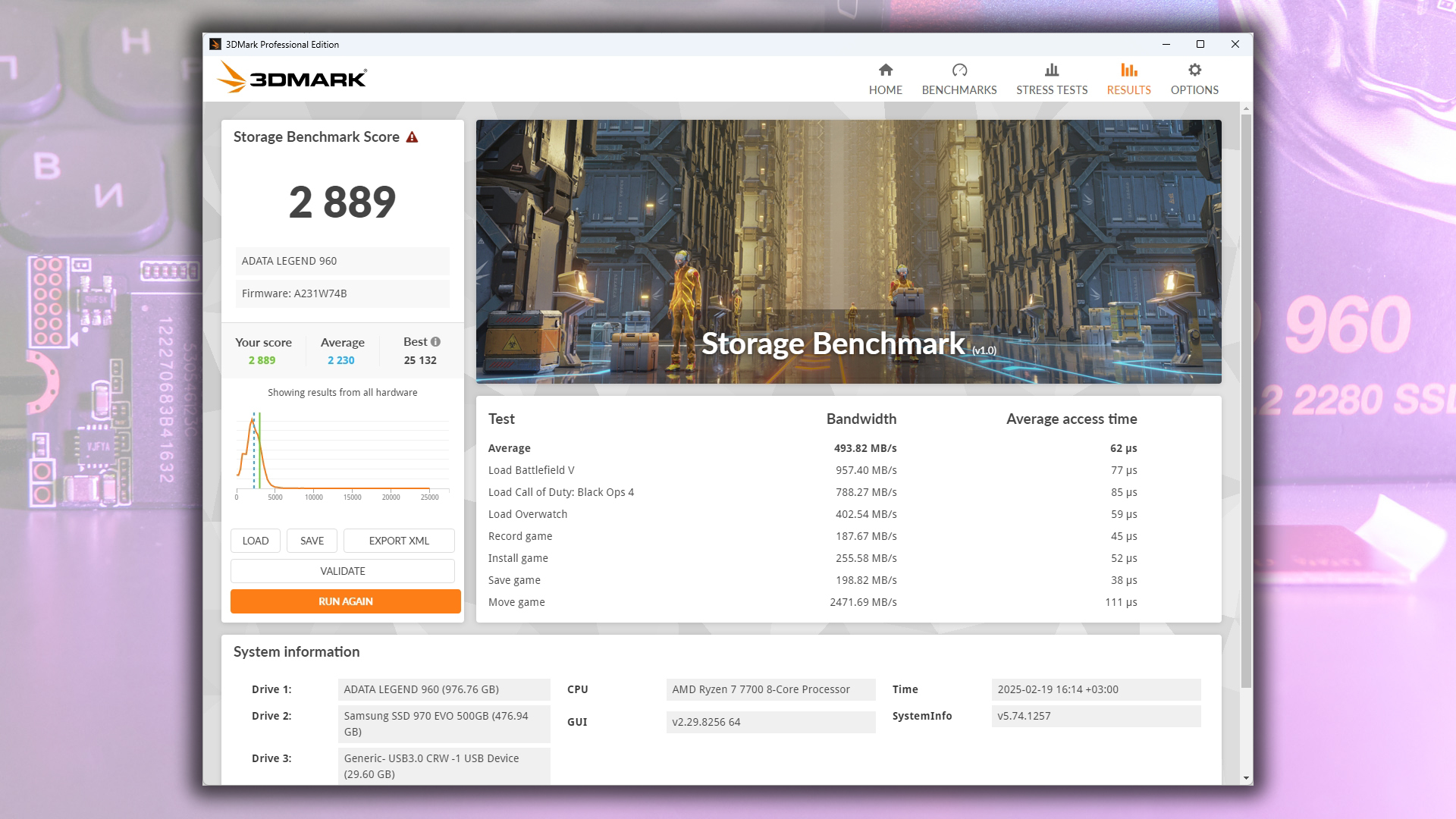Viewport: 1456px width, 819px height.
Task: Click 3DMark title bar app icon
Action: pos(215,45)
